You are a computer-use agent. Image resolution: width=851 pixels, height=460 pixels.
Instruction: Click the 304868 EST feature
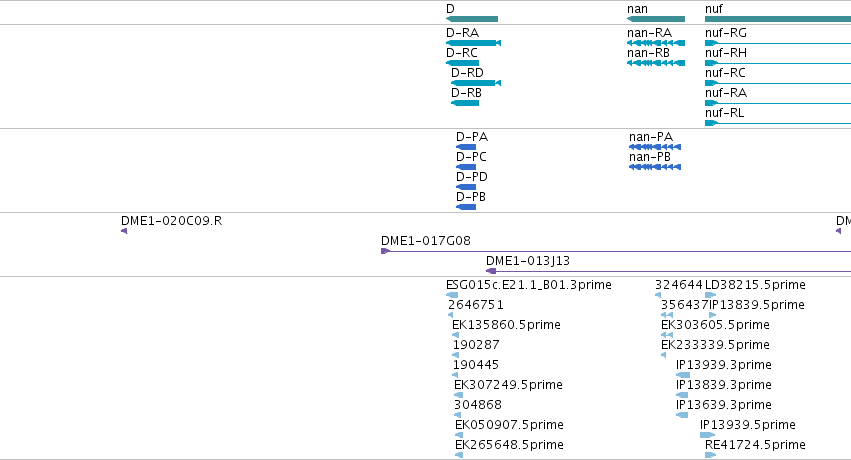[x=457, y=416]
